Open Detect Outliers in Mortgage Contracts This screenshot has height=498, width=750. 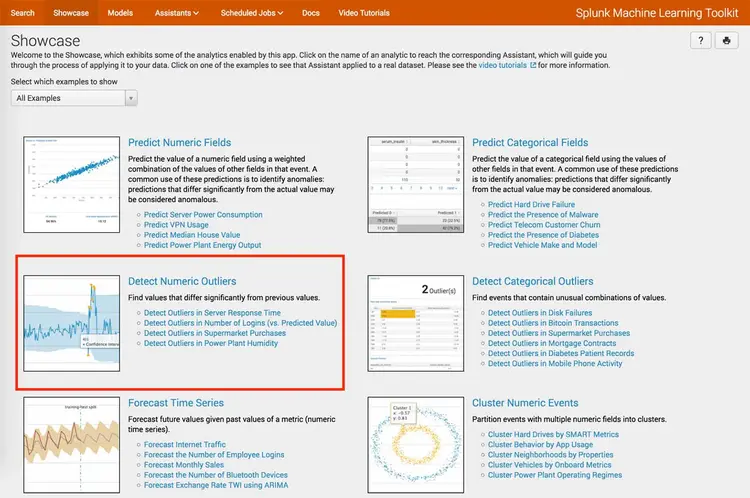tap(552, 343)
